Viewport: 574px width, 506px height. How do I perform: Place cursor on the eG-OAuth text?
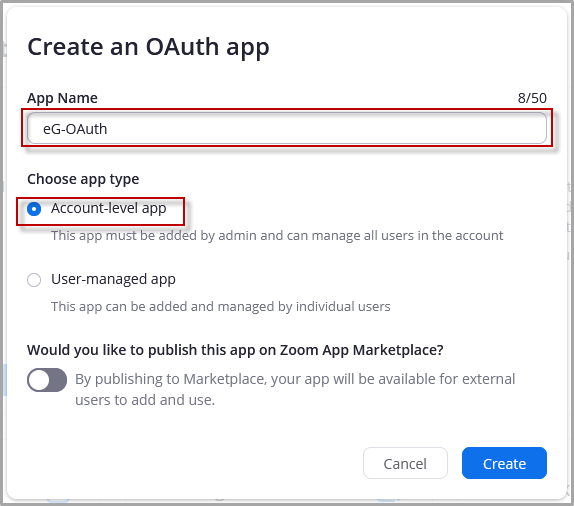coord(75,129)
